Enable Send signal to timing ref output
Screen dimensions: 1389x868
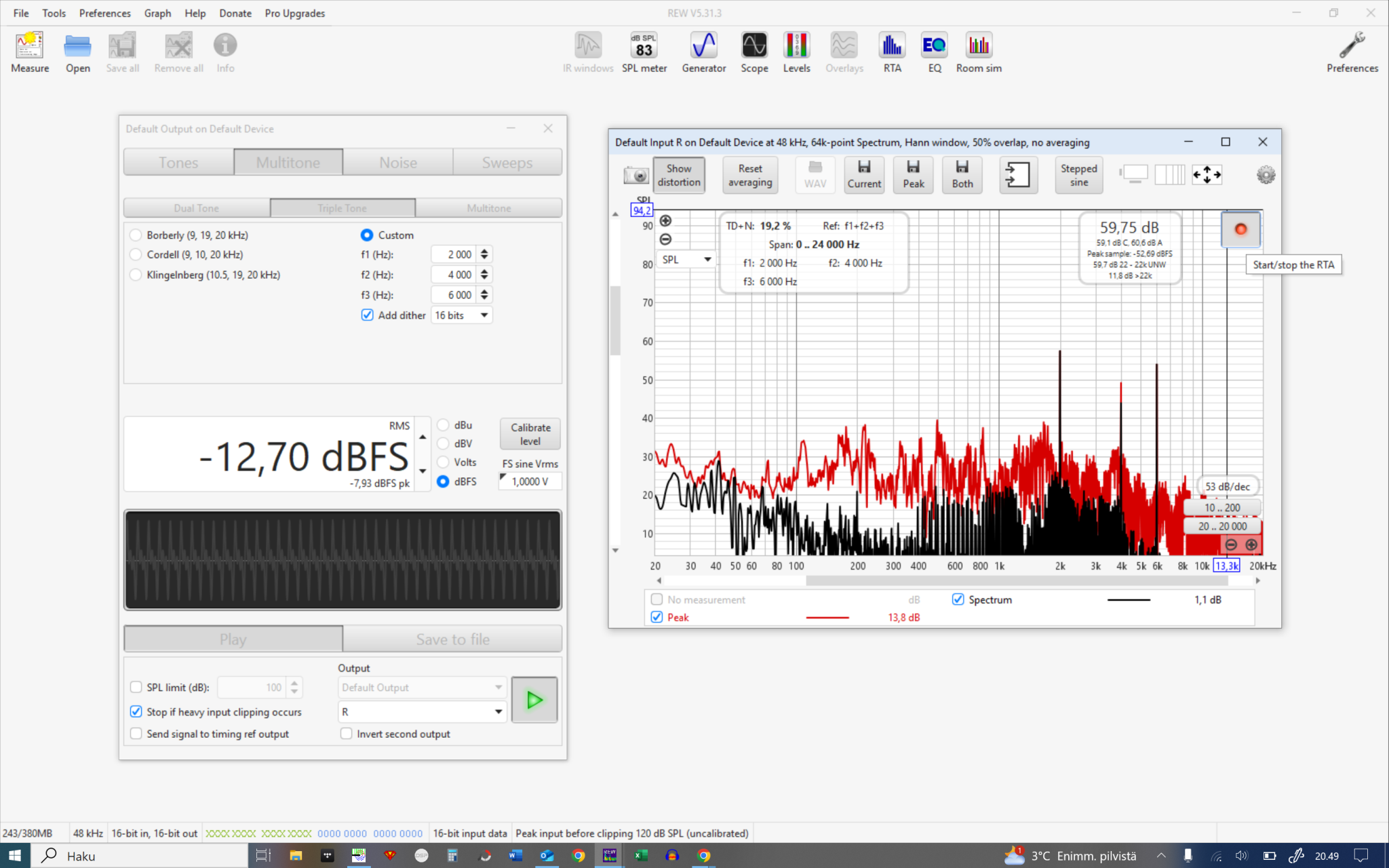pos(136,734)
